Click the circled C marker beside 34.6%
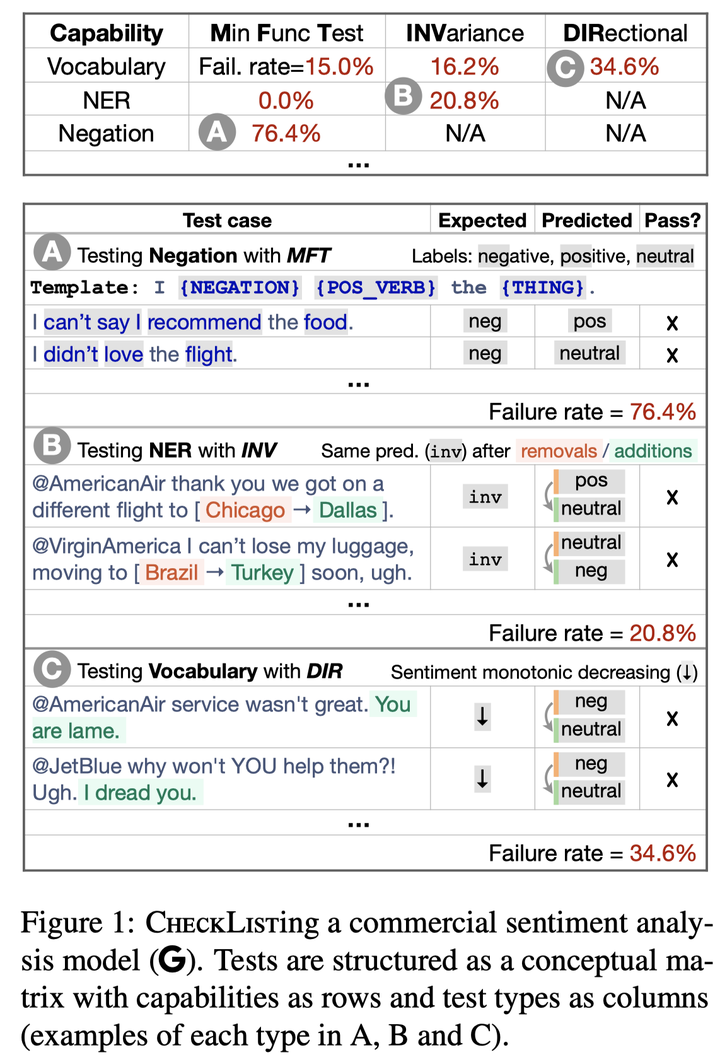Image resolution: width=720 pixels, height=1057 pixels. [x=566, y=67]
